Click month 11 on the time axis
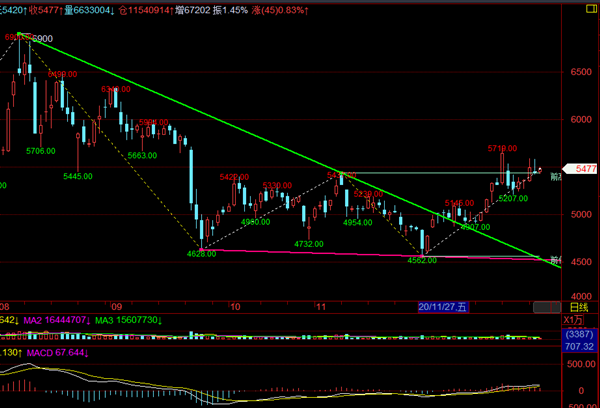 pyautogui.click(x=321, y=307)
